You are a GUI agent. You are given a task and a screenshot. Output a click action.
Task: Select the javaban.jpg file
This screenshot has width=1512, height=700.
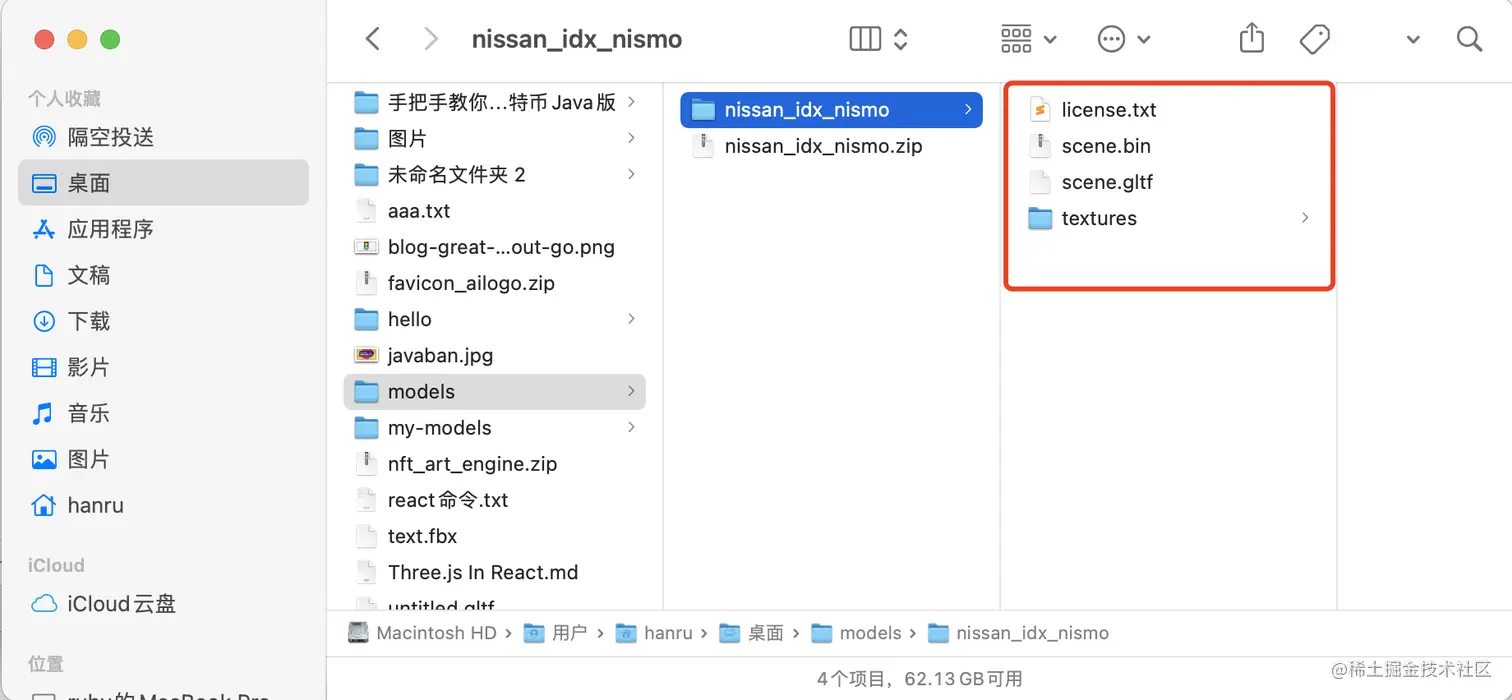click(x=494, y=355)
